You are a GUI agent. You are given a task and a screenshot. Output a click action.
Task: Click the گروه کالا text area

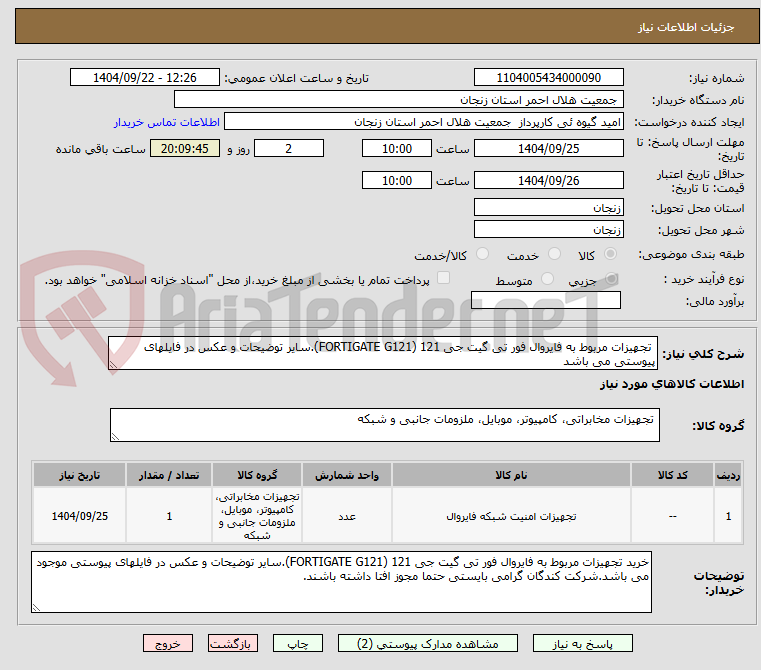pyautogui.click(x=385, y=425)
